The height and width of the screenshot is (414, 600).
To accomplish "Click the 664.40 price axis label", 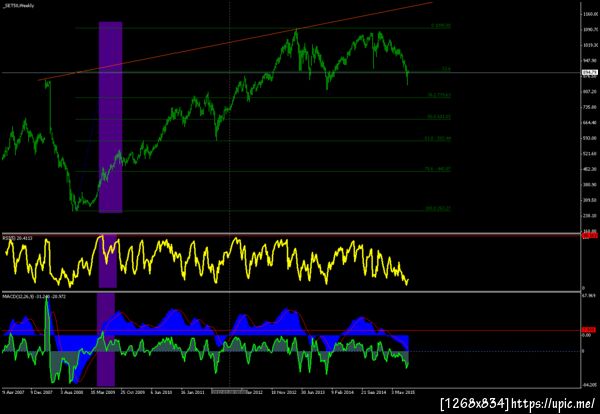I will pyautogui.click(x=591, y=122).
